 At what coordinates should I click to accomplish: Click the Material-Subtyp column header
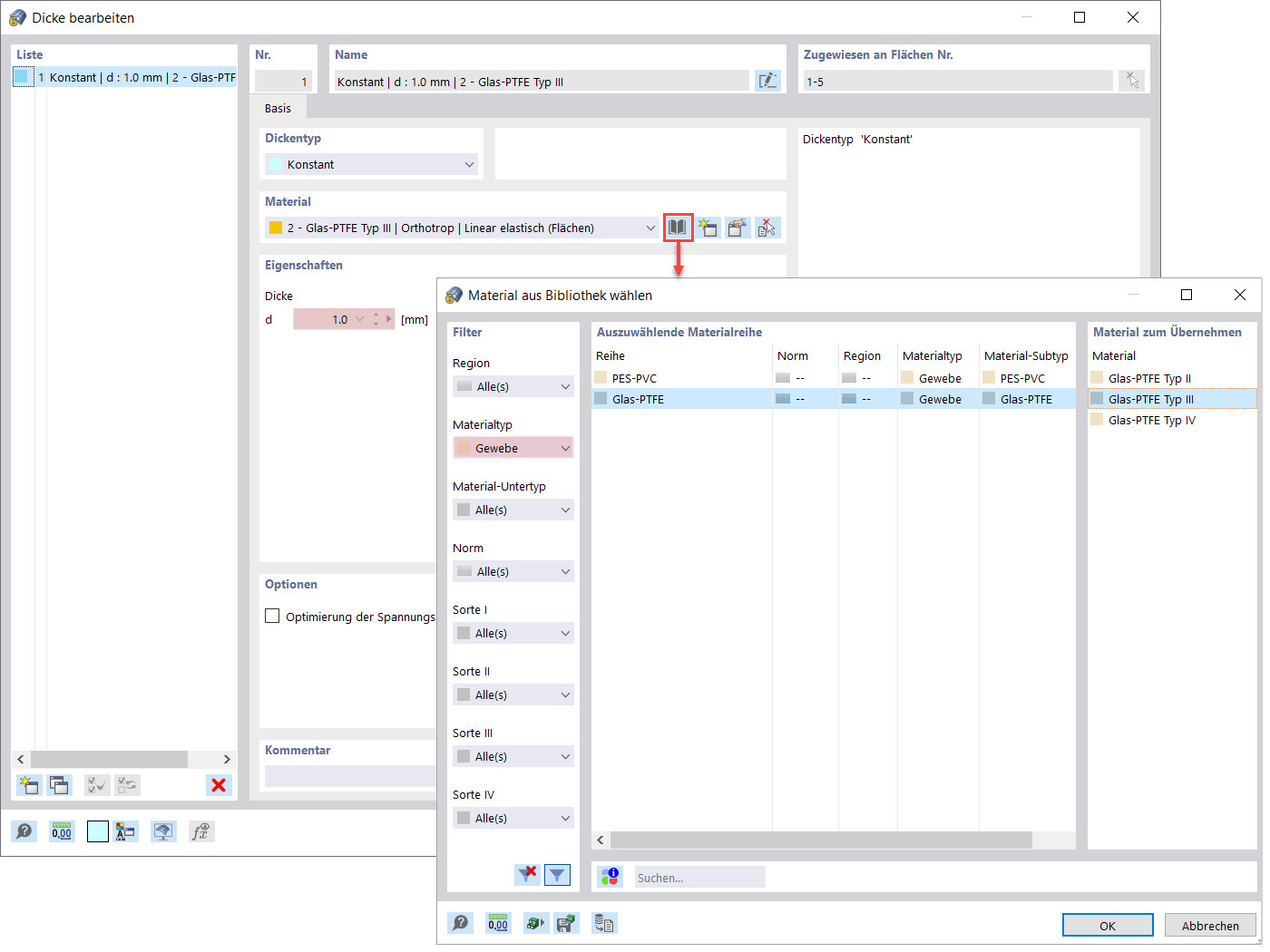coord(1026,355)
